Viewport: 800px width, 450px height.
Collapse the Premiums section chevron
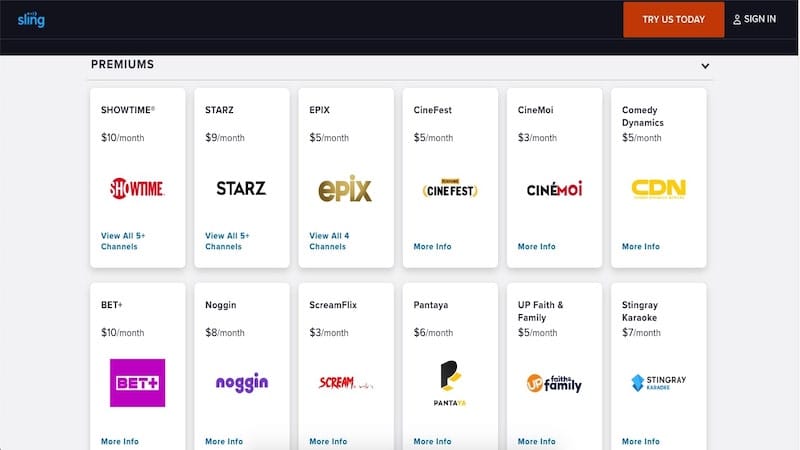705,66
